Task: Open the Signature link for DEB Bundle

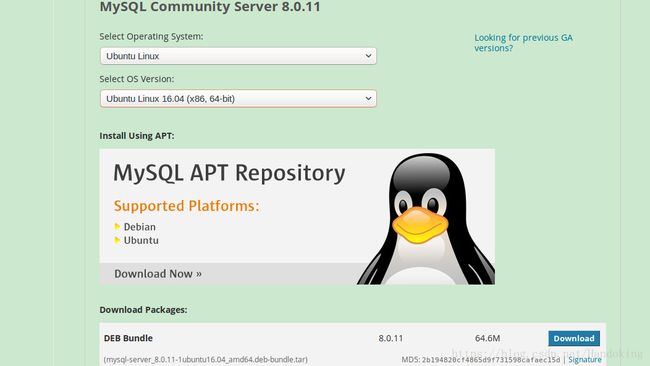Action: [x=585, y=359]
